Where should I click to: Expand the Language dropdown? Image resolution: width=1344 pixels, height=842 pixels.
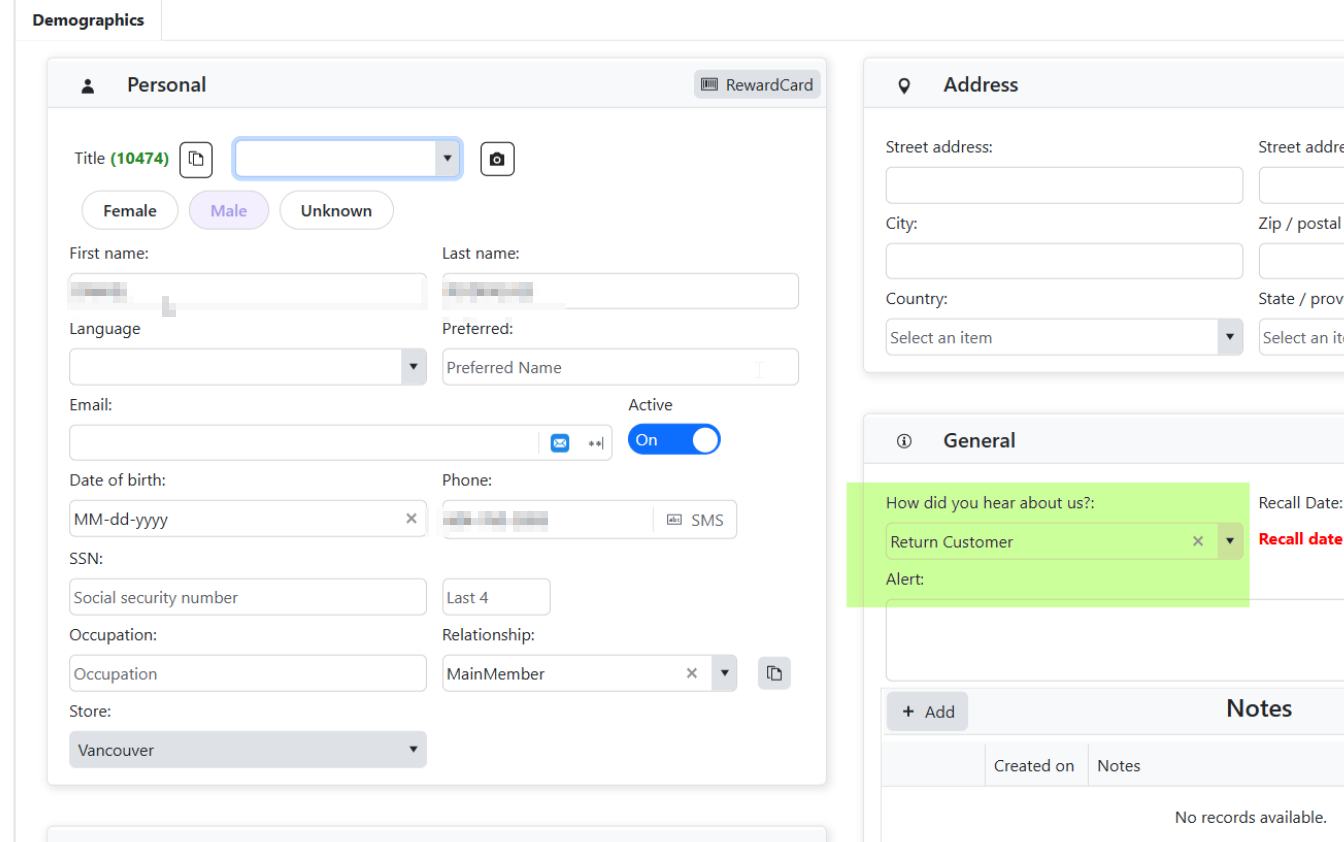click(x=248, y=367)
